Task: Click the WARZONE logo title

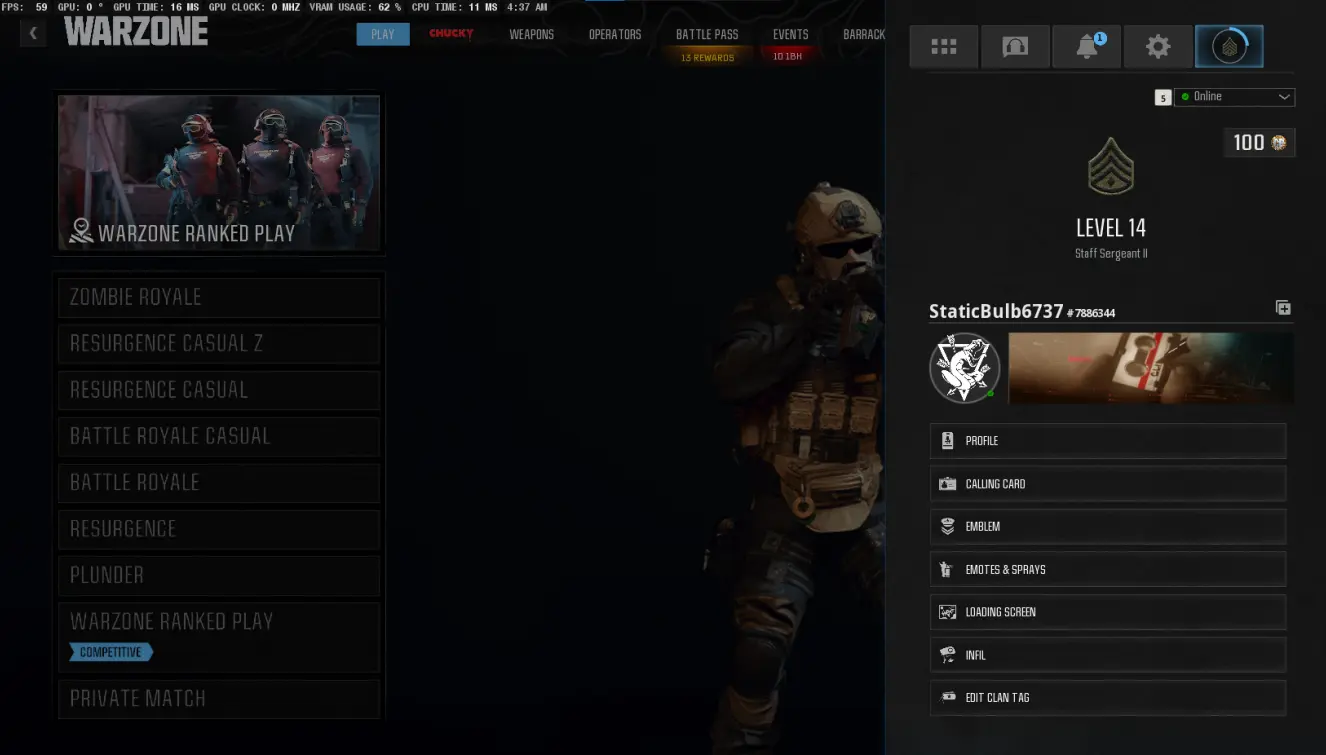Action: click(136, 32)
